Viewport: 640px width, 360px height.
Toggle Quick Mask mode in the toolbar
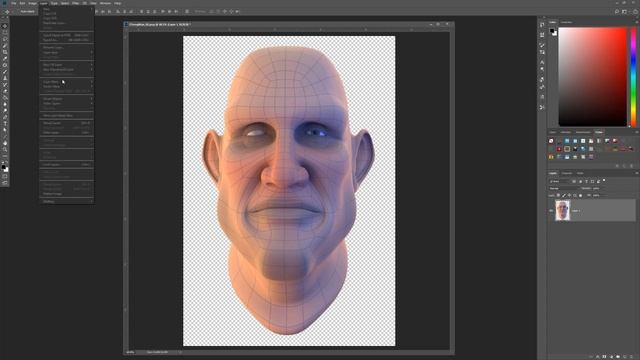click(5, 176)
